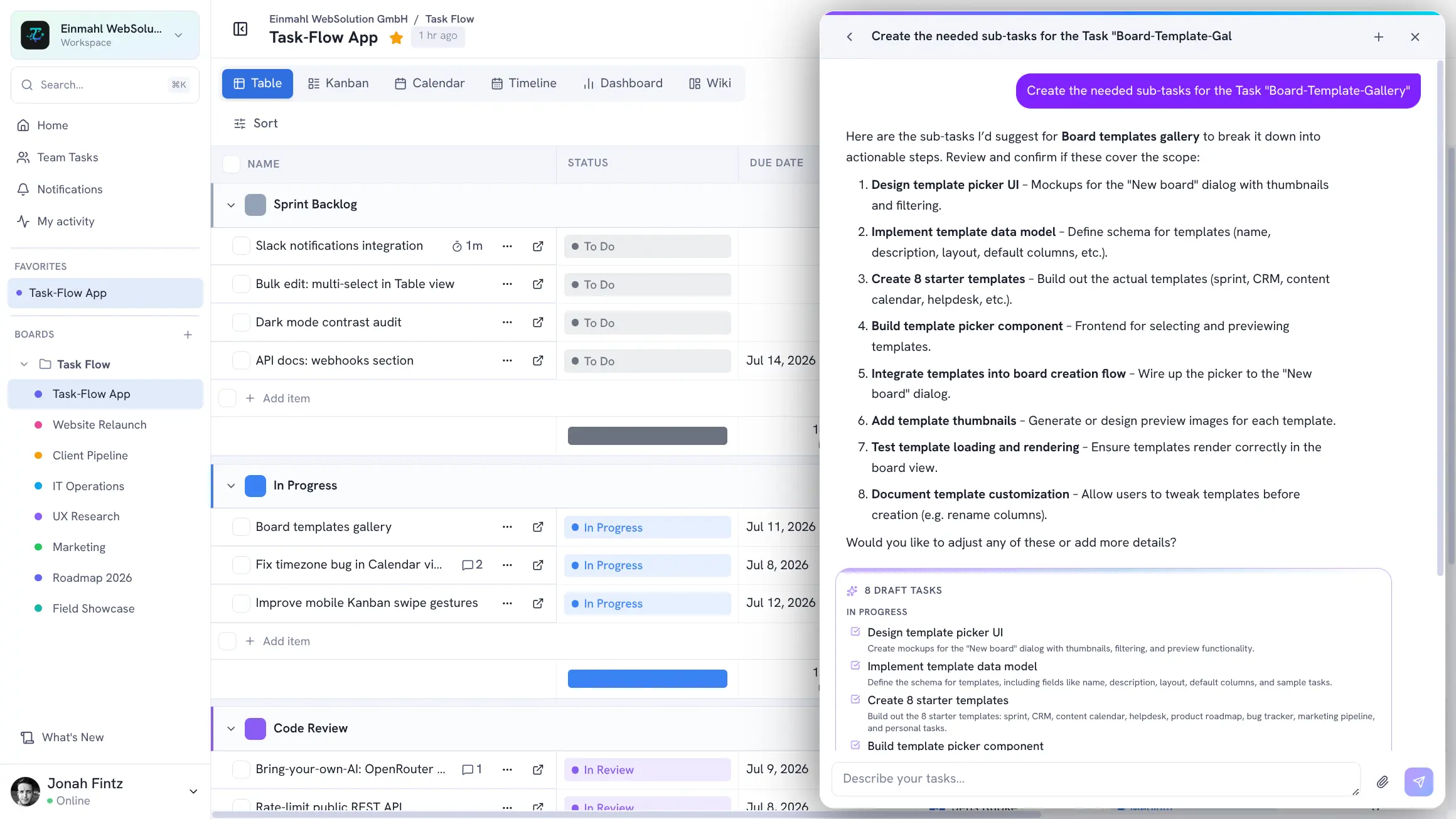Unstar Task-Flow App with the favorite star
This screenshot has height=819, width=1456.
click(396, 38)
